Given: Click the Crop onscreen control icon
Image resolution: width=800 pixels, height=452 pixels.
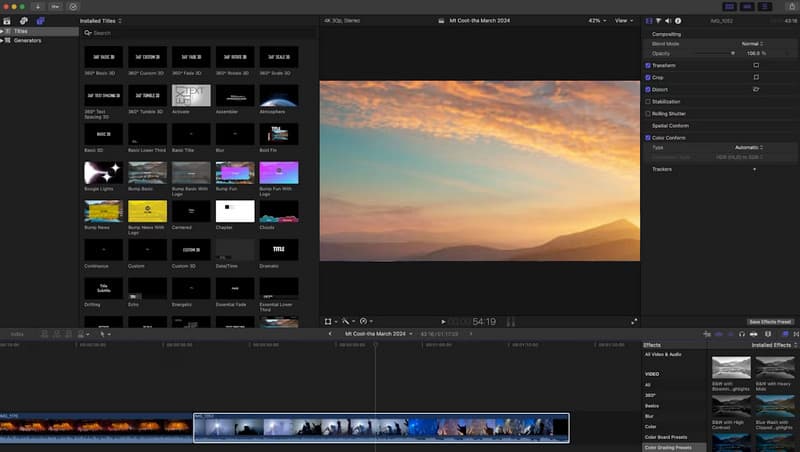Looking at the screenshot, I should 756,78.
